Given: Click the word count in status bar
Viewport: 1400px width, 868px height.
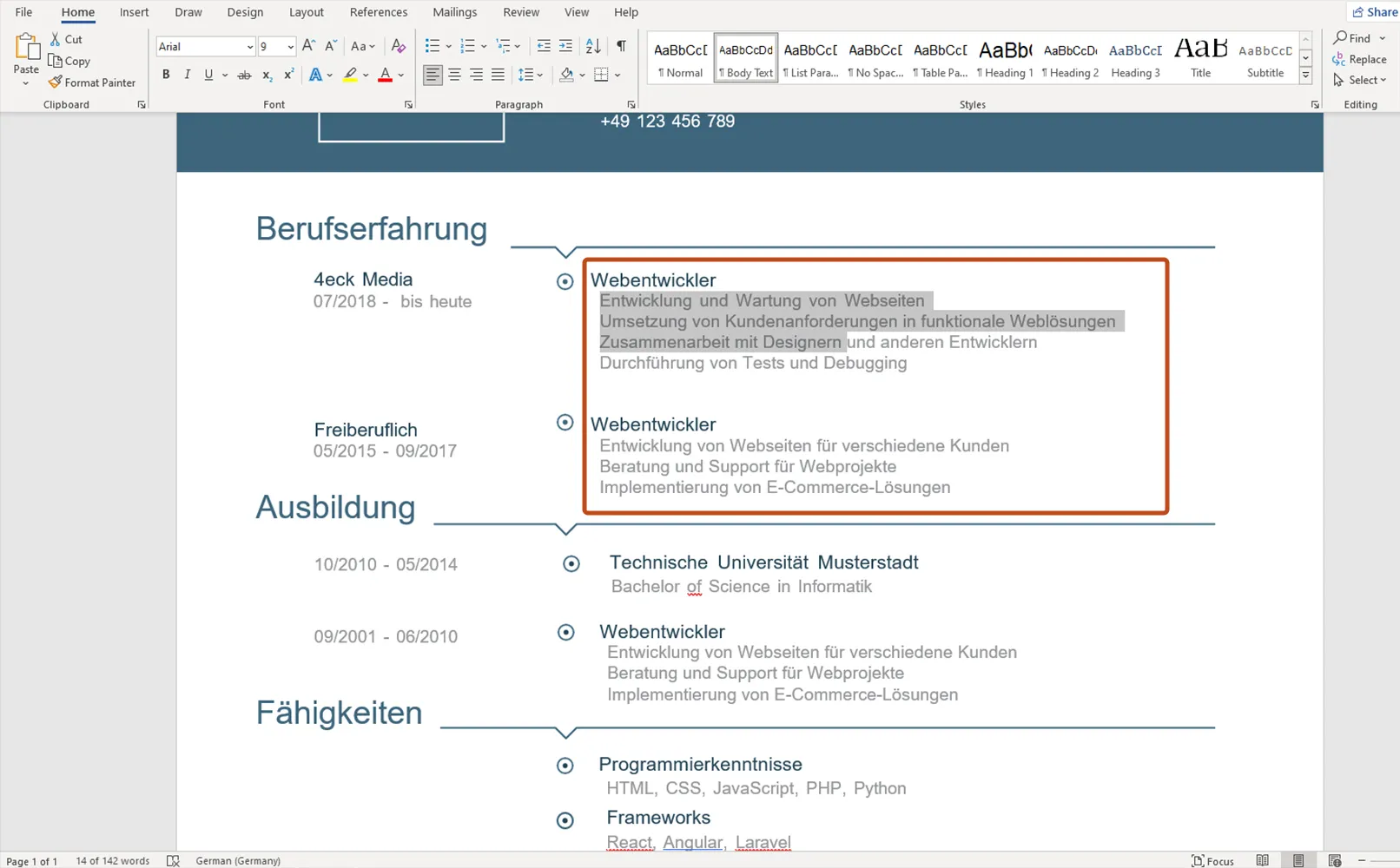Looking at the screenshot, I should [112, 861].
